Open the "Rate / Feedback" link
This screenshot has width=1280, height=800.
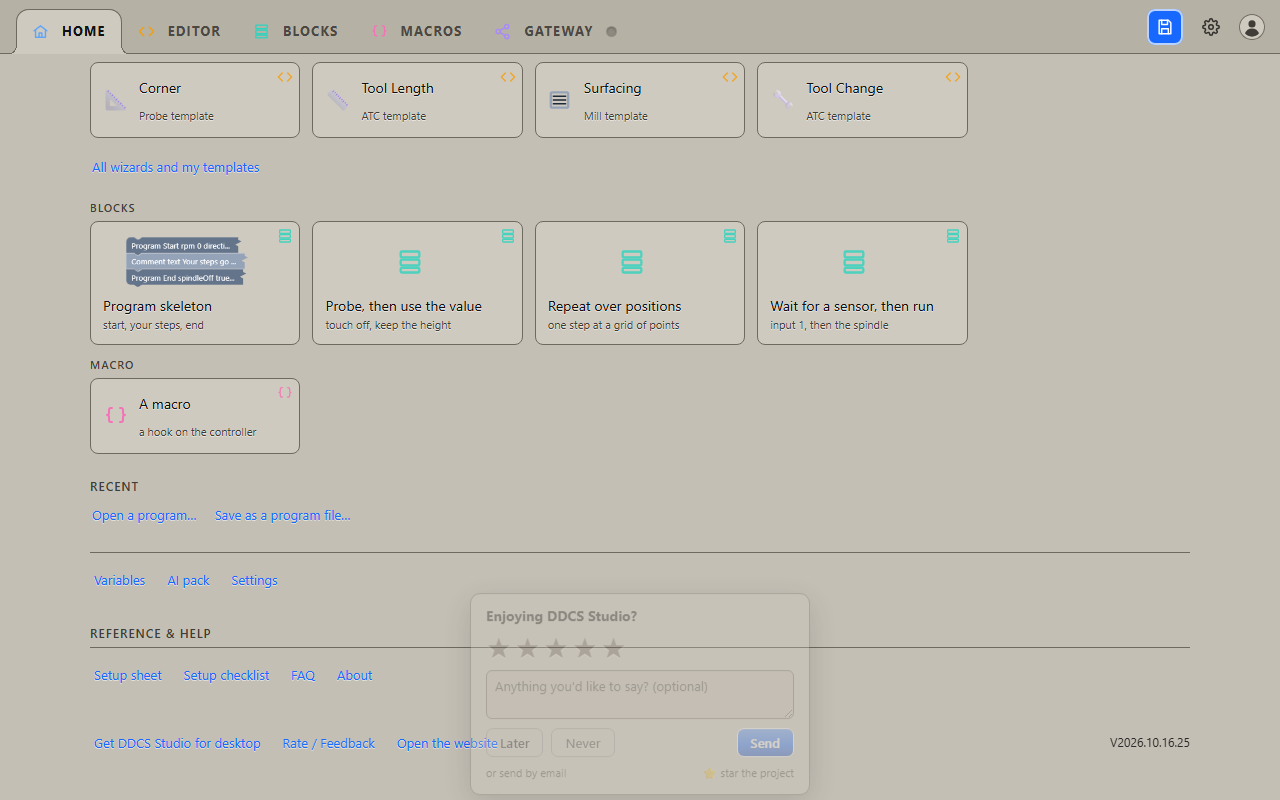329,743
